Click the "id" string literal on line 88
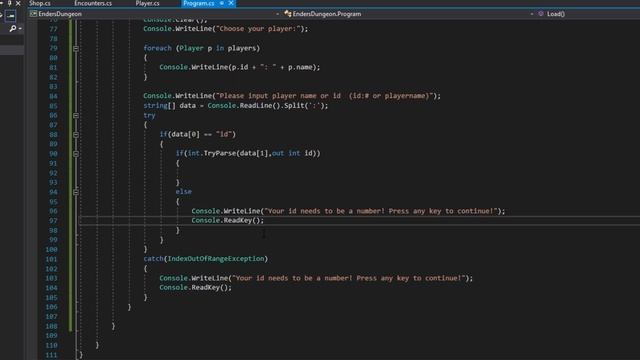 click(225, 134)
